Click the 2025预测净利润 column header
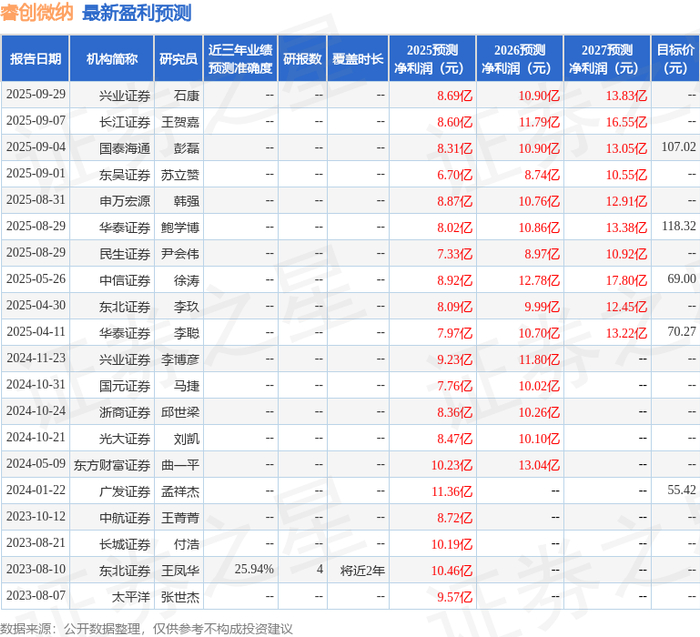This screenshot has width=700, height=637. [432, 59]
